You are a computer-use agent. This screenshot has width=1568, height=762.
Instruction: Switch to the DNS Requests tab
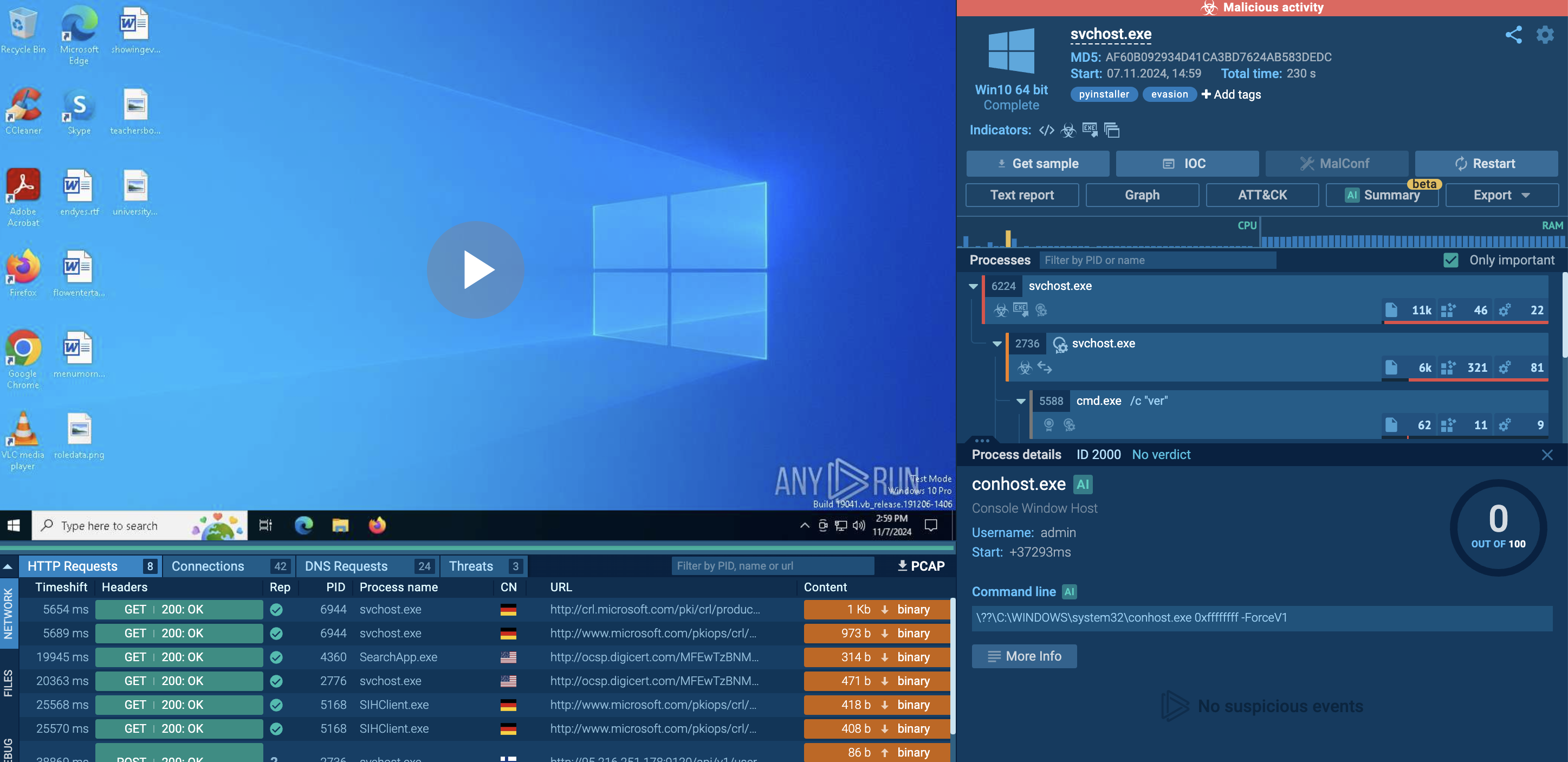[x=346, y=566]
